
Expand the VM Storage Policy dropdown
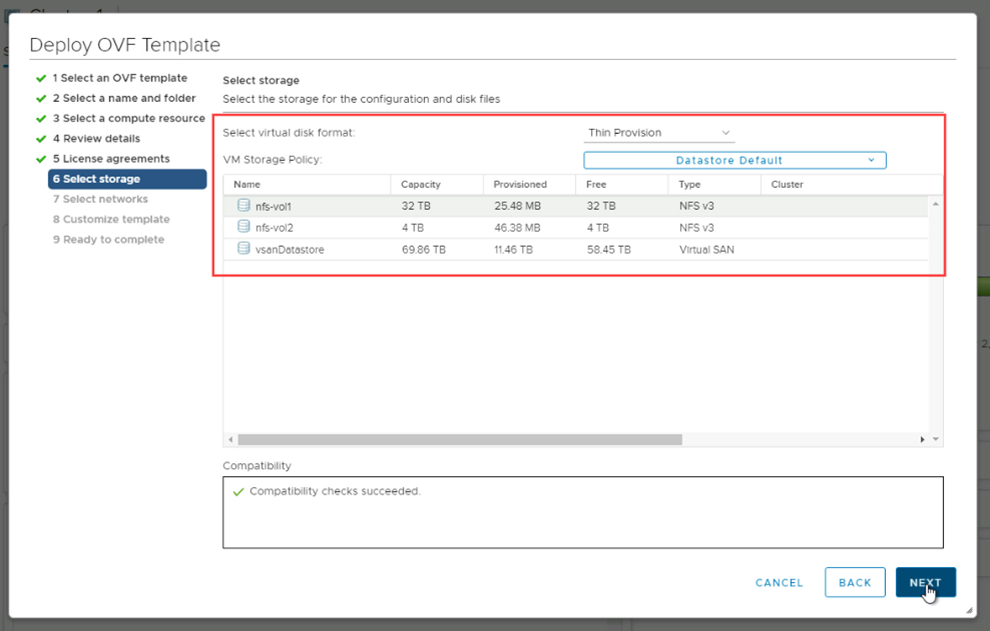734,160
